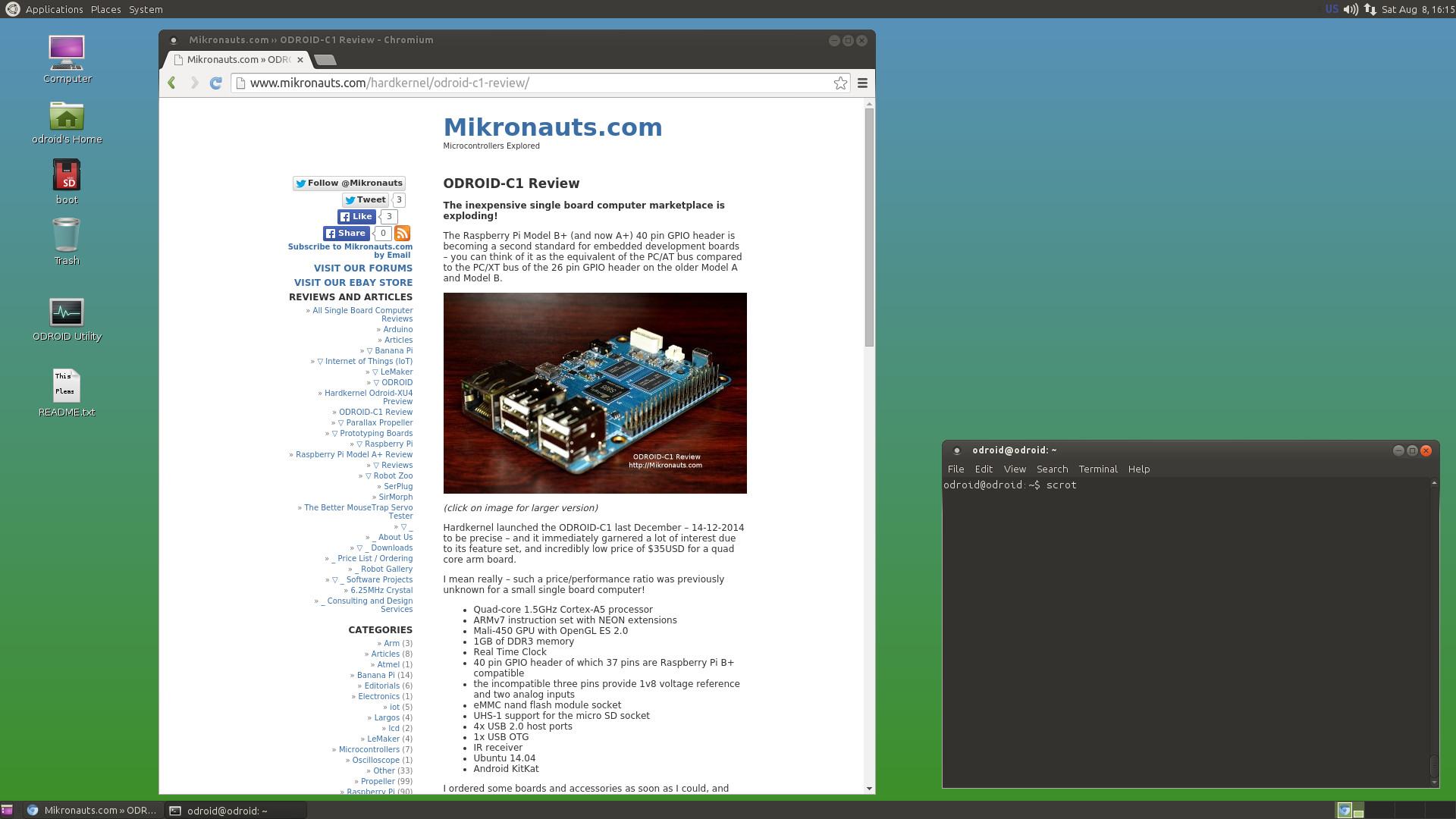Switch to first workspace in pager
1456x819 pixels.
pyautogui.click(x=1350, y=810)
